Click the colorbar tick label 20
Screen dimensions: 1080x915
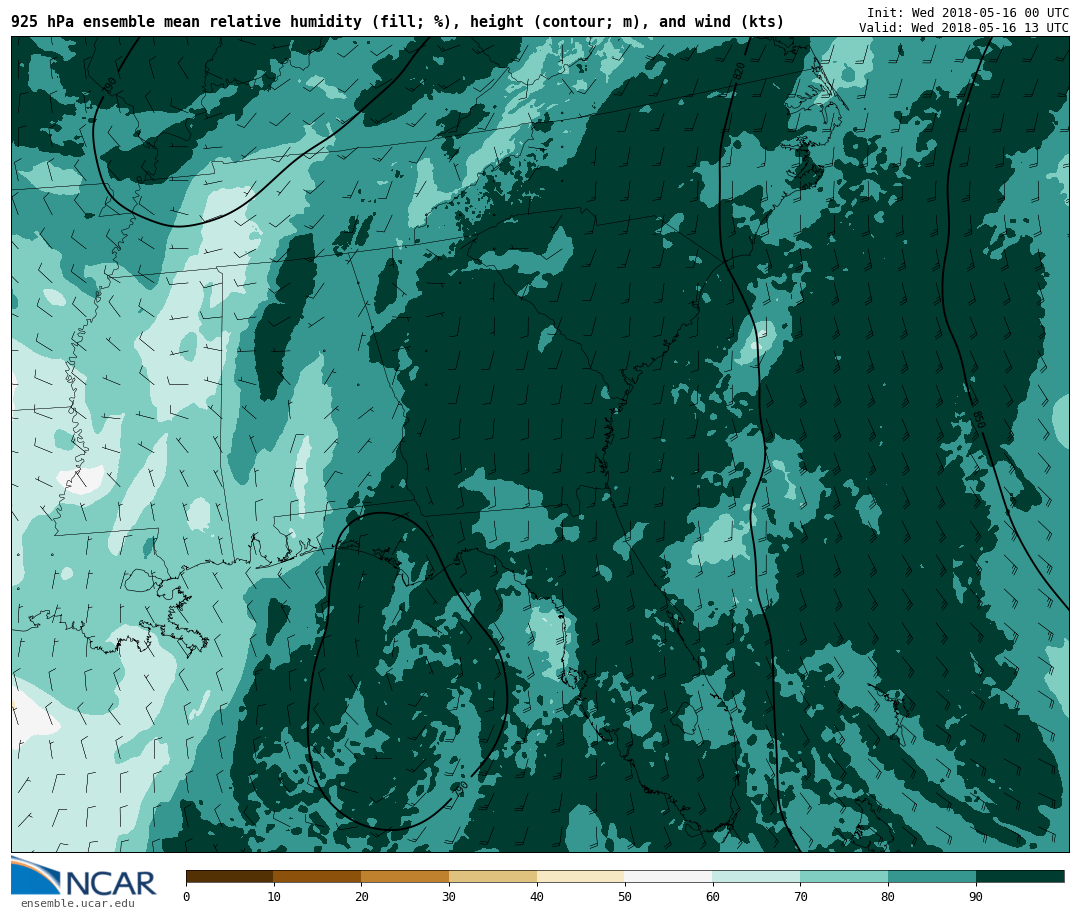tap(362, 896)
